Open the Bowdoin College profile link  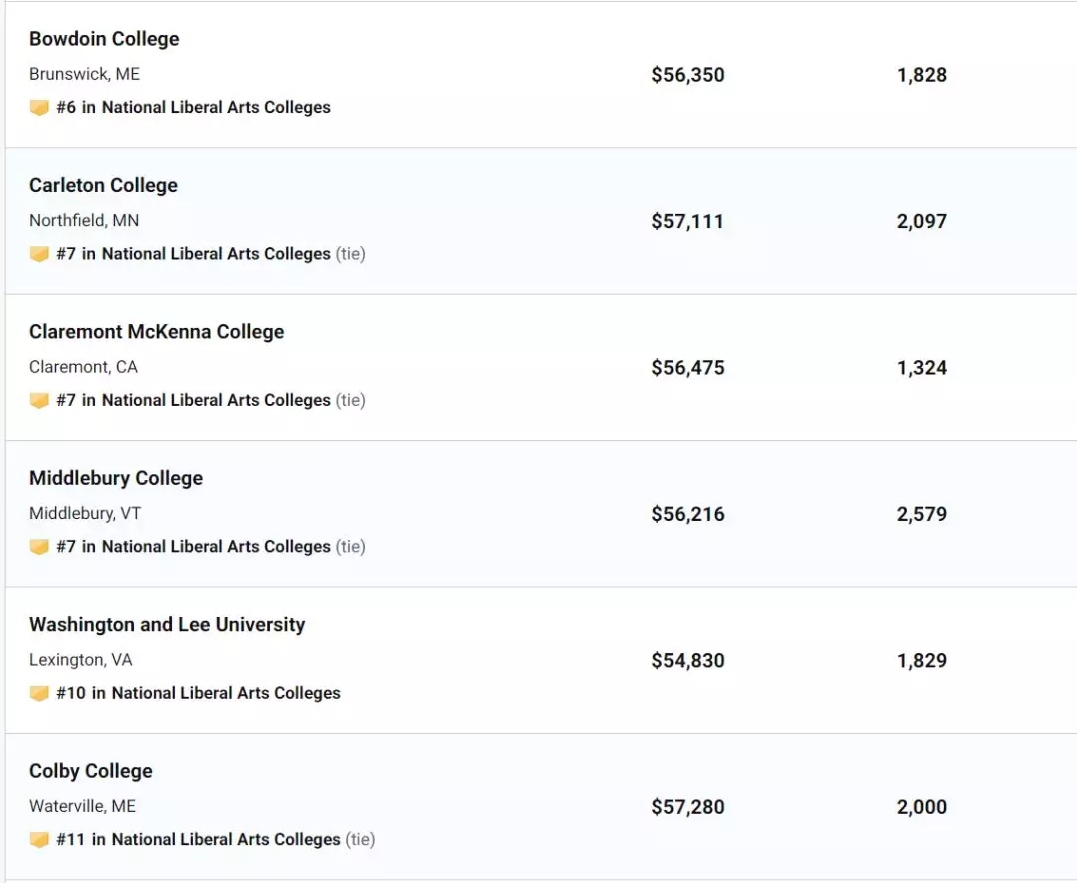104,39
